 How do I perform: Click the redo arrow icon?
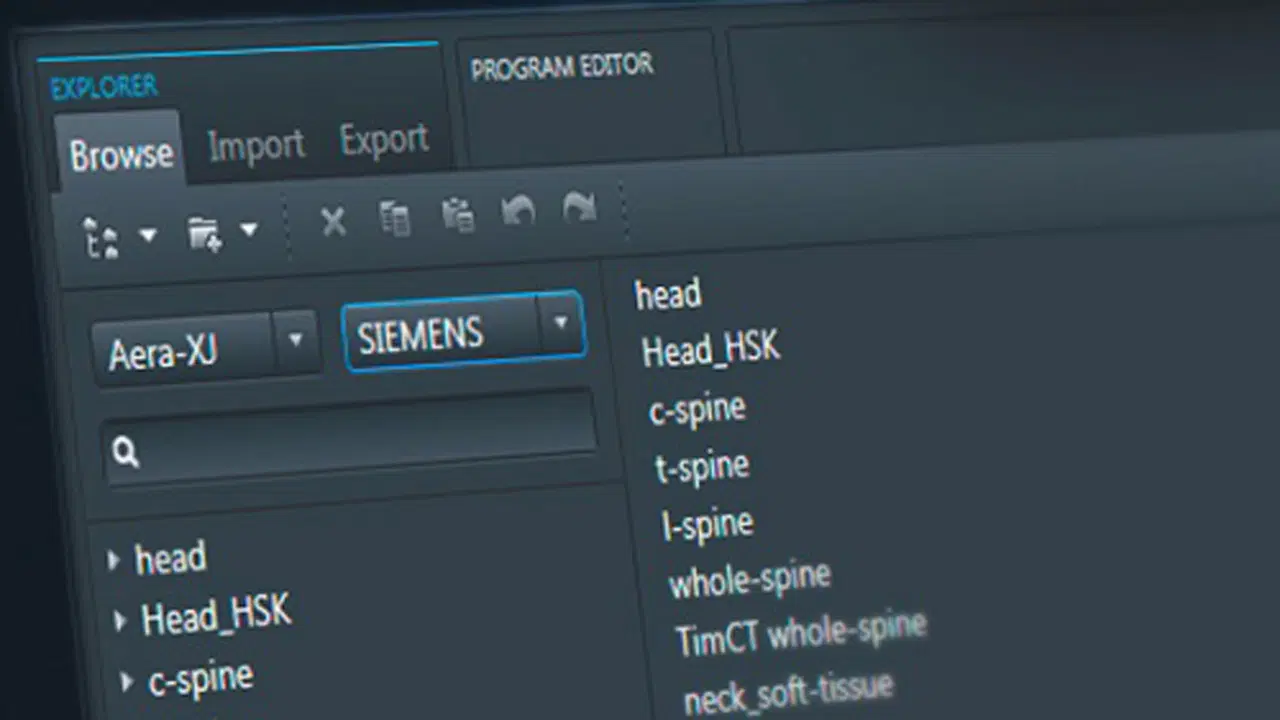point(580,208)
